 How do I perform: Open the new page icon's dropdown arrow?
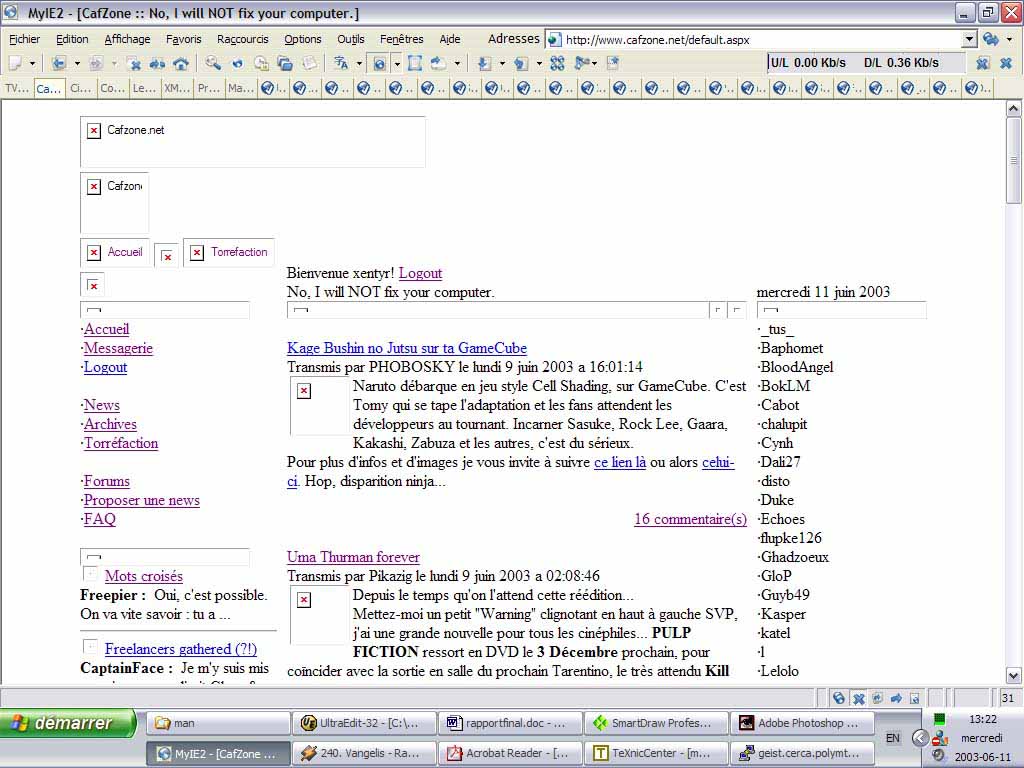click(x=33, y=63)
